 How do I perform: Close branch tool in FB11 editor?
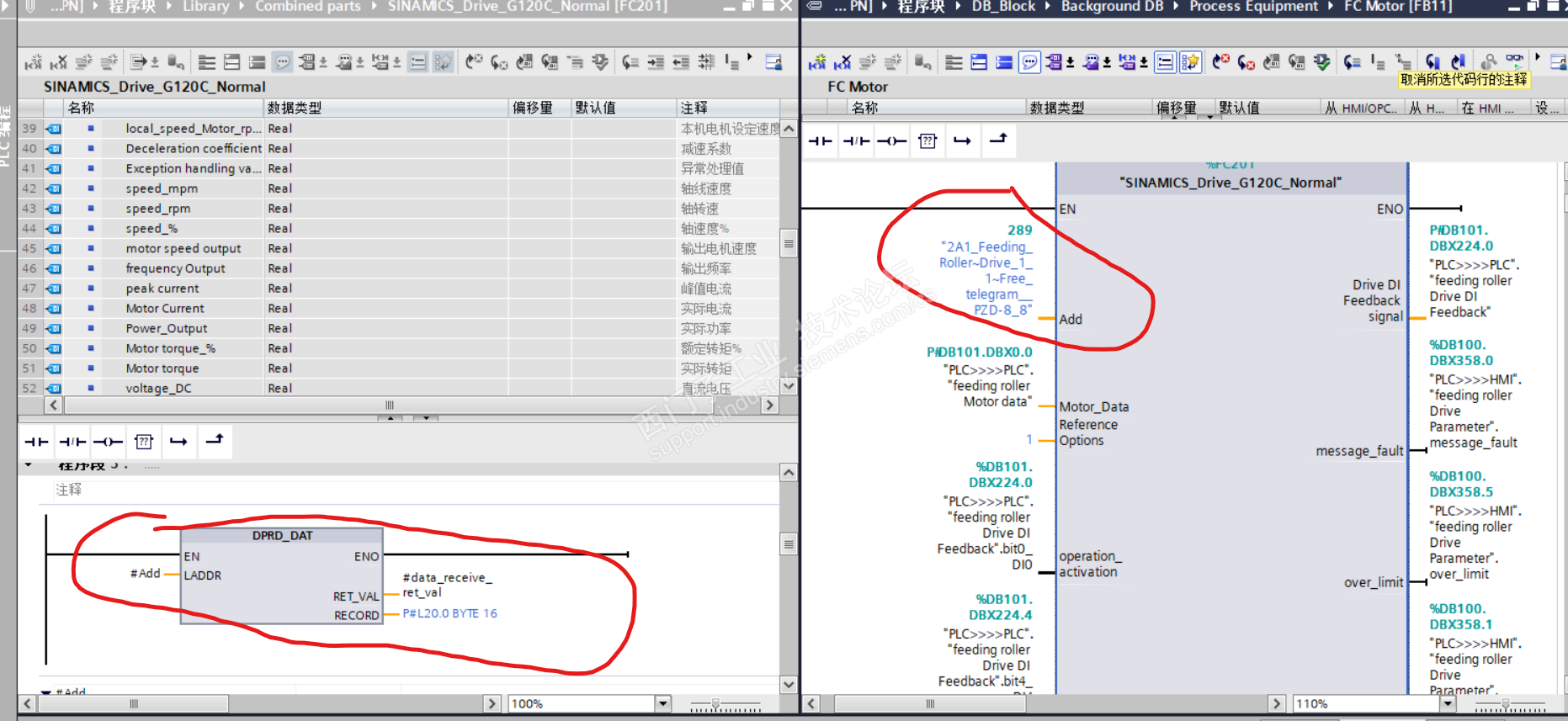tap(998, 140)
